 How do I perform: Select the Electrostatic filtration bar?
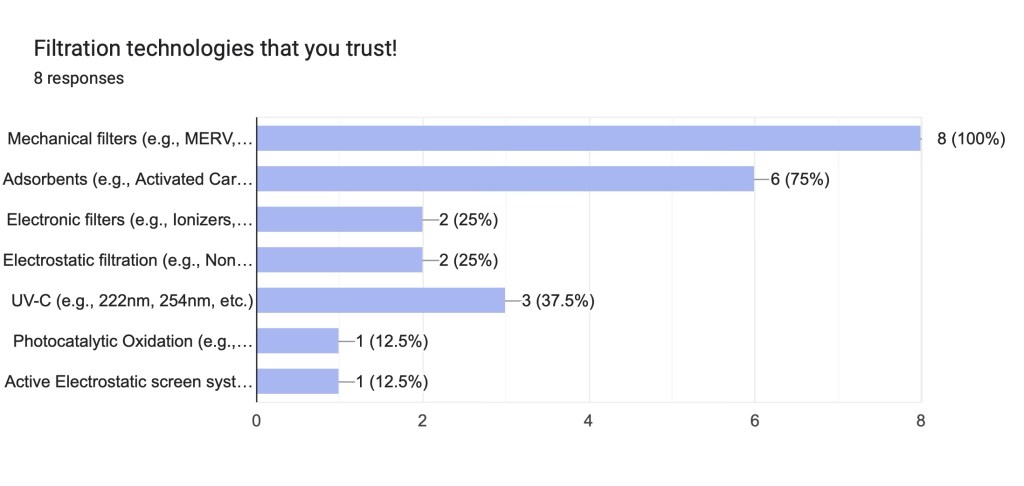[x=340, y=260]
